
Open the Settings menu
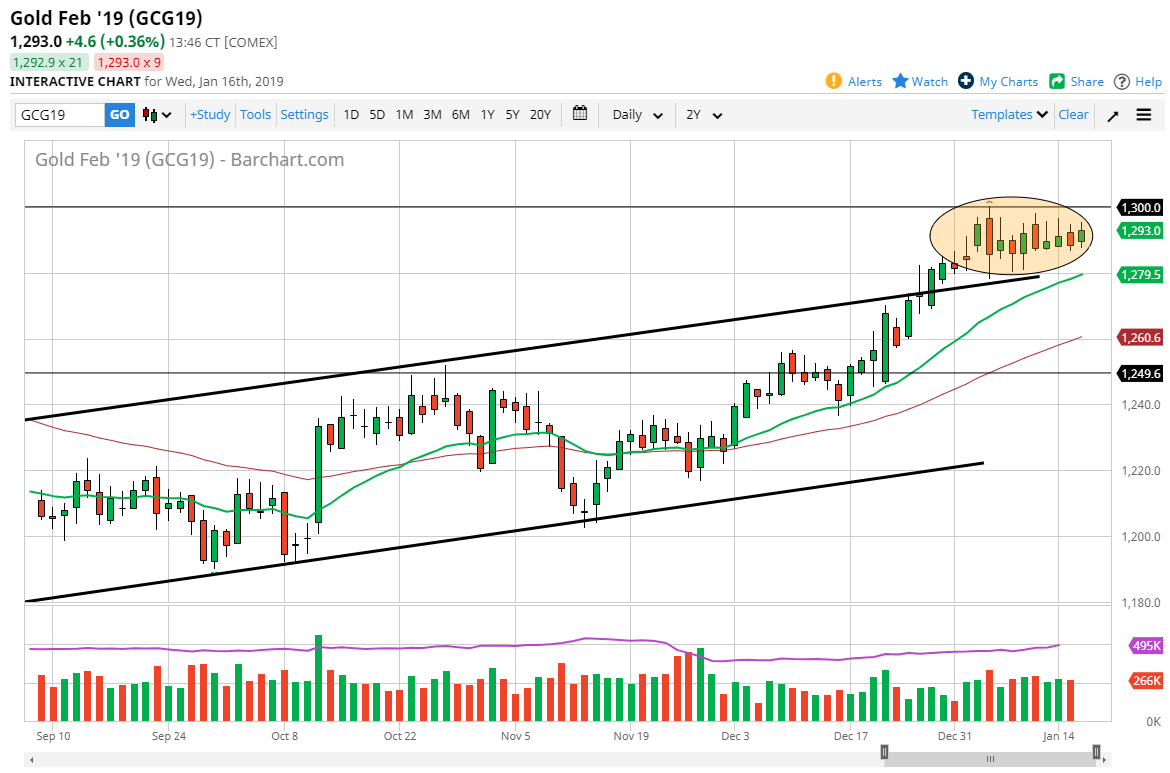tap(304, 114)
